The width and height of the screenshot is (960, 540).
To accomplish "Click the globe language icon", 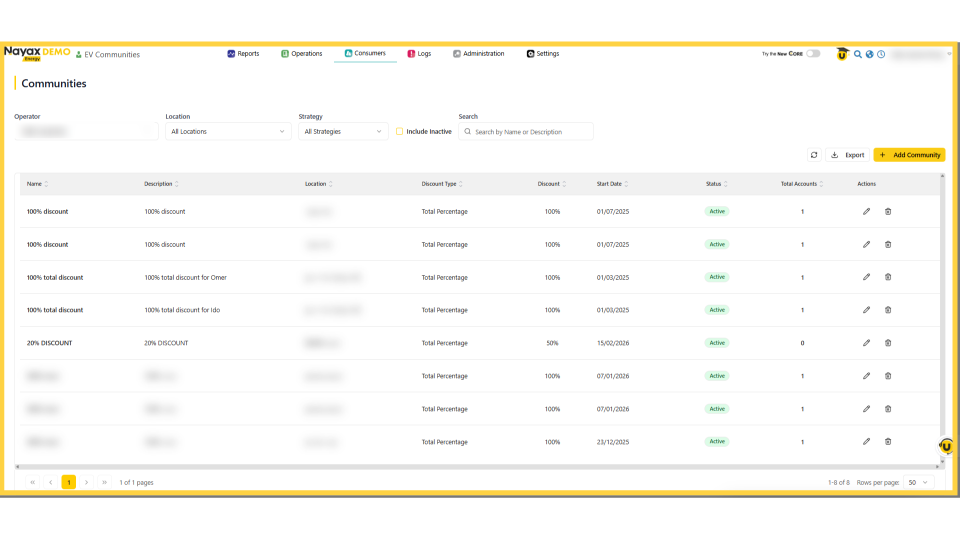I will [869, 54].
